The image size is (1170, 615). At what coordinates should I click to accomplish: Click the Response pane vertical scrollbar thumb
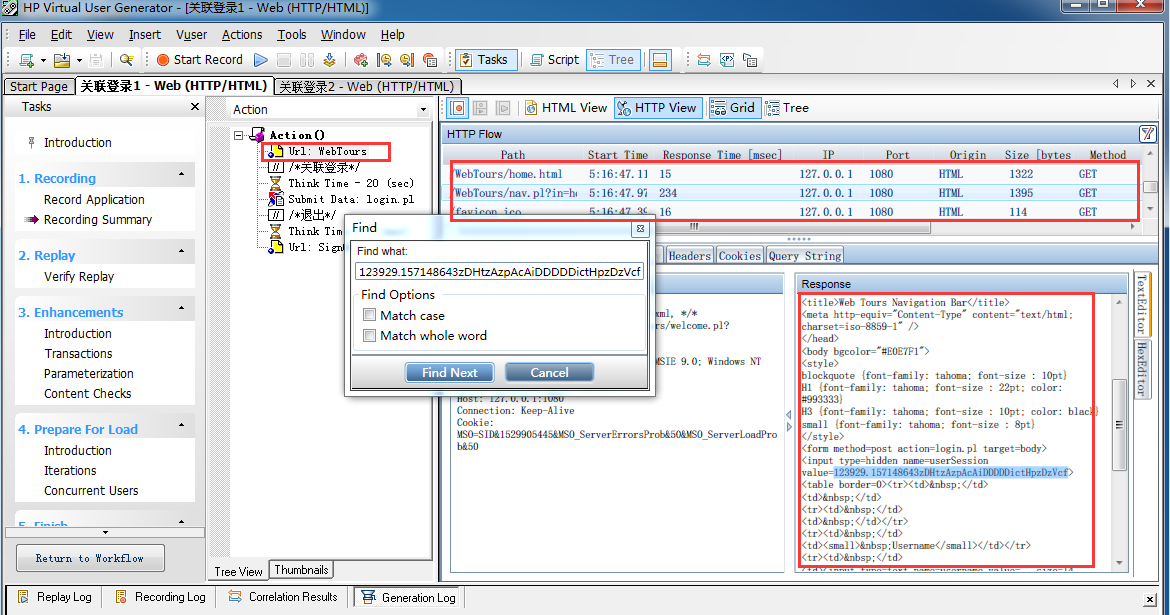point(1119,425)
